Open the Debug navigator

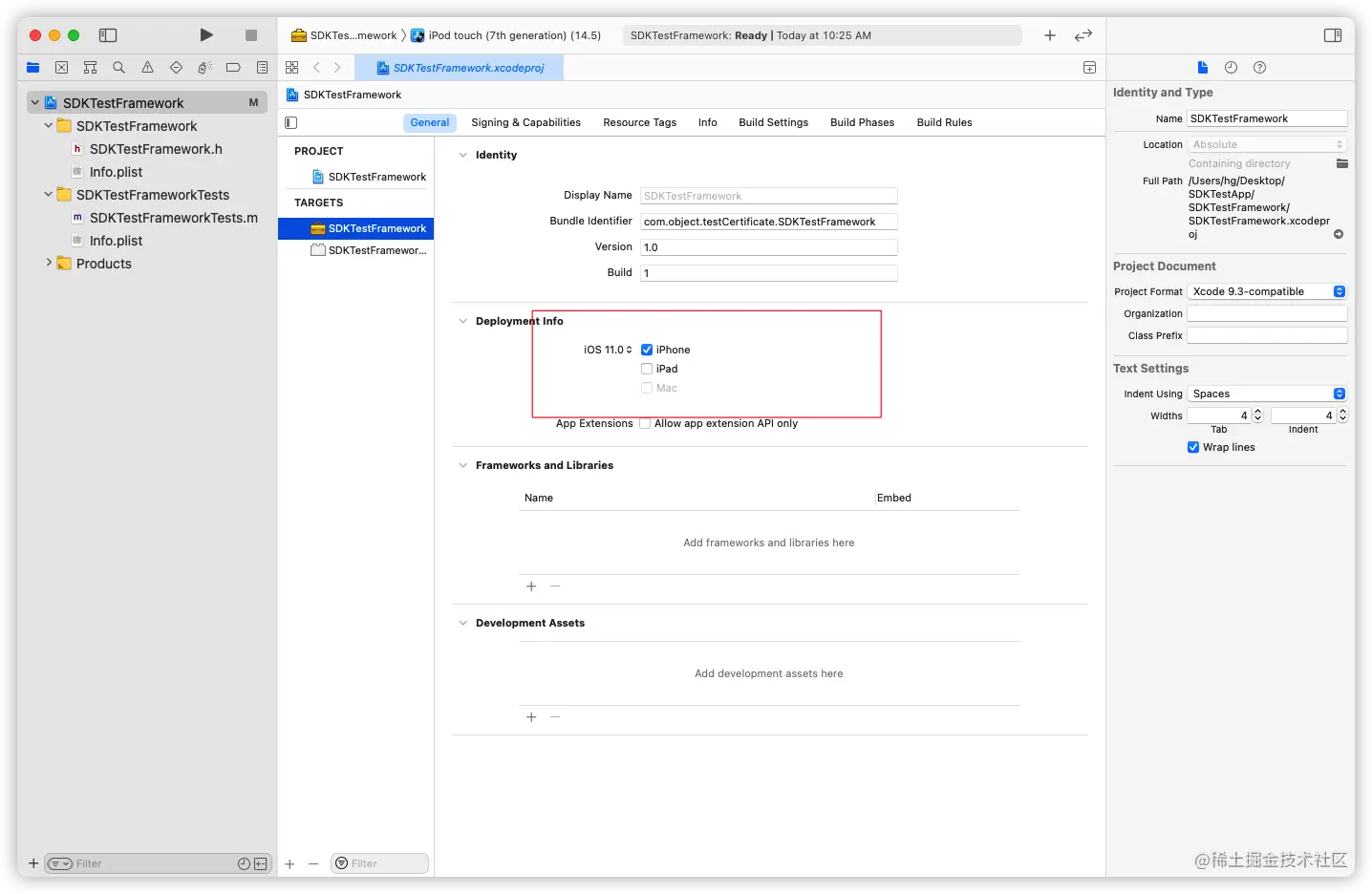(x=204, y=68)
